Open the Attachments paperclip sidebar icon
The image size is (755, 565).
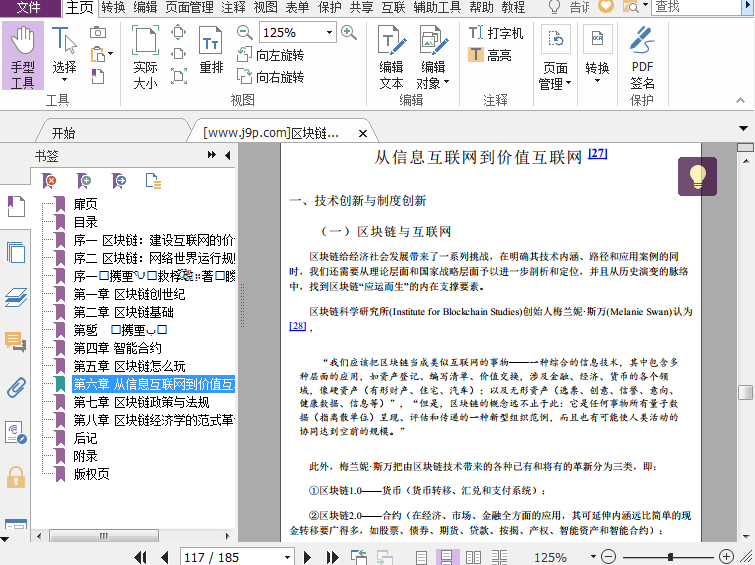[16, 387]
